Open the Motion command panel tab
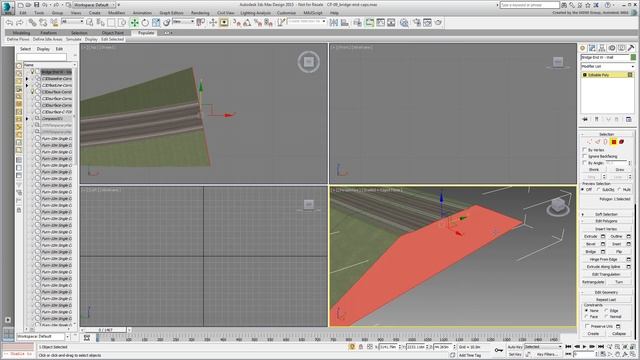 pyautogui.click(x=611, y=48)
